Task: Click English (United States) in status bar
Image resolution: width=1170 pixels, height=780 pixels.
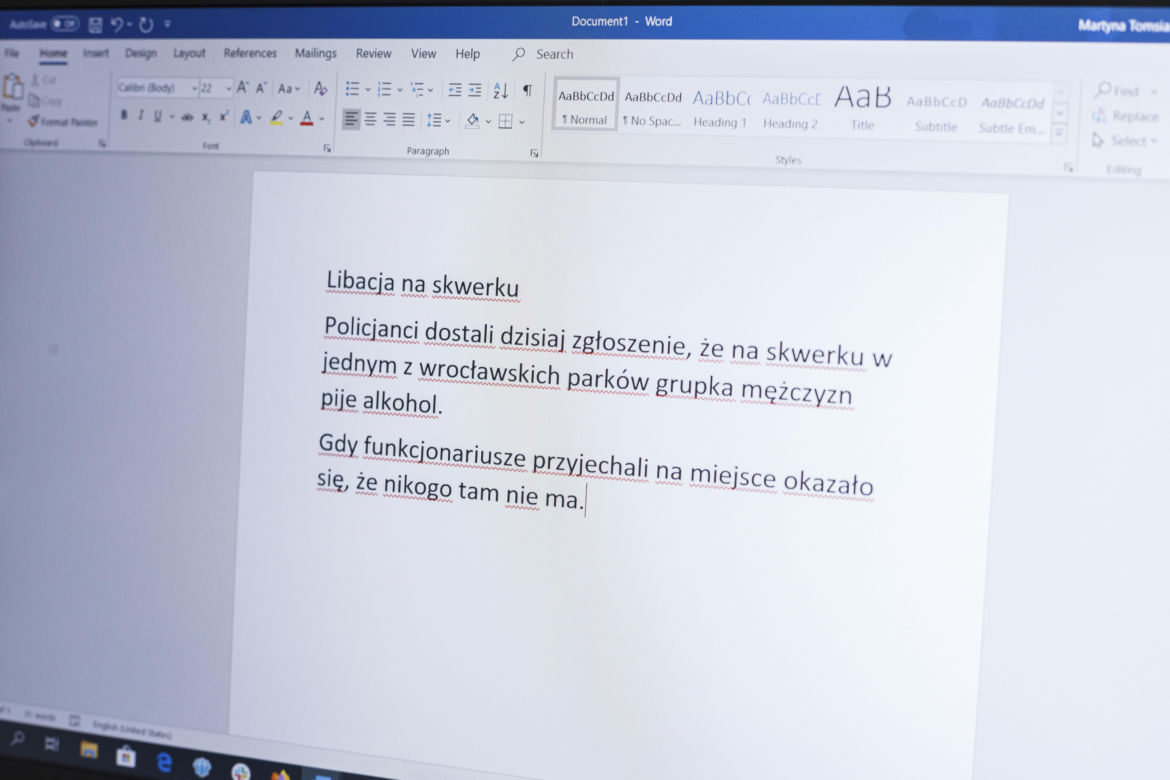Action: pyautogui.click(x=132, y=729)
